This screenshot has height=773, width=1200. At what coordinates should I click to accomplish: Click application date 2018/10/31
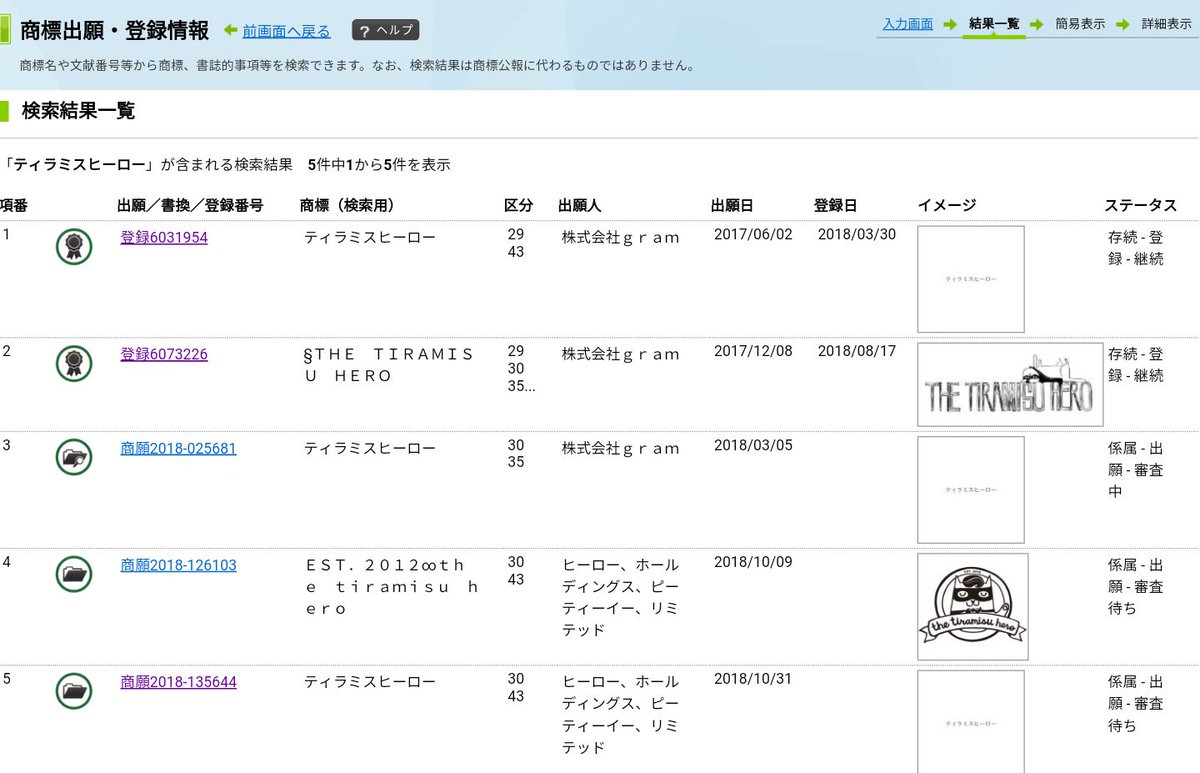754,679
